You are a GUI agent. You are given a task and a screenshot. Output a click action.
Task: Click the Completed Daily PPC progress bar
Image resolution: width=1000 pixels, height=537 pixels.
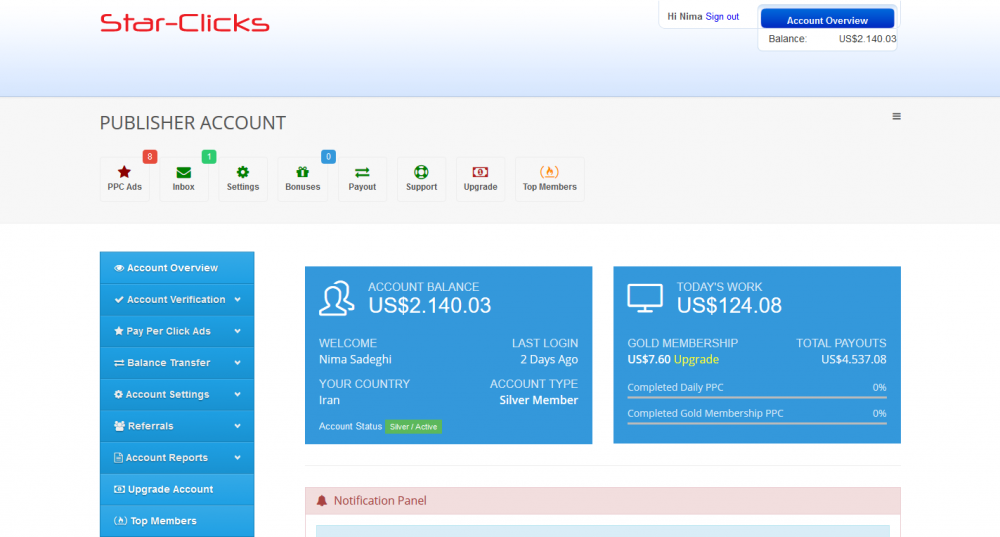coord(757,397)
